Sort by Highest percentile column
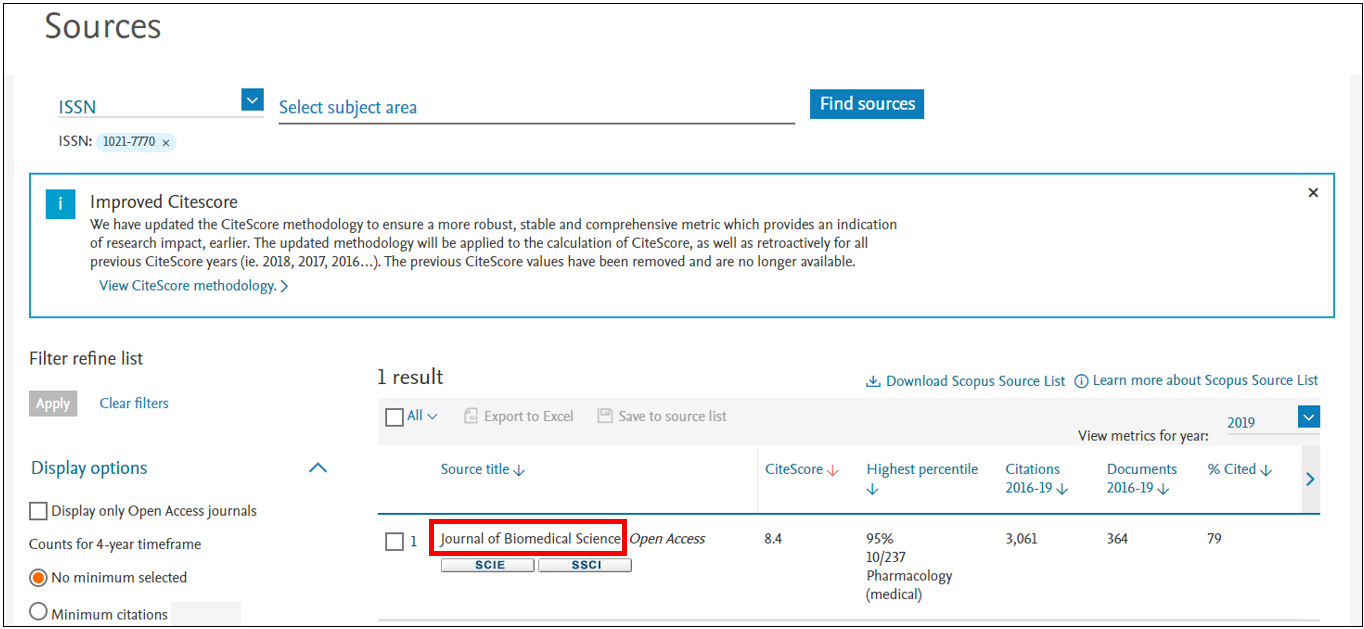1364x629 pixels. [922, 478]
